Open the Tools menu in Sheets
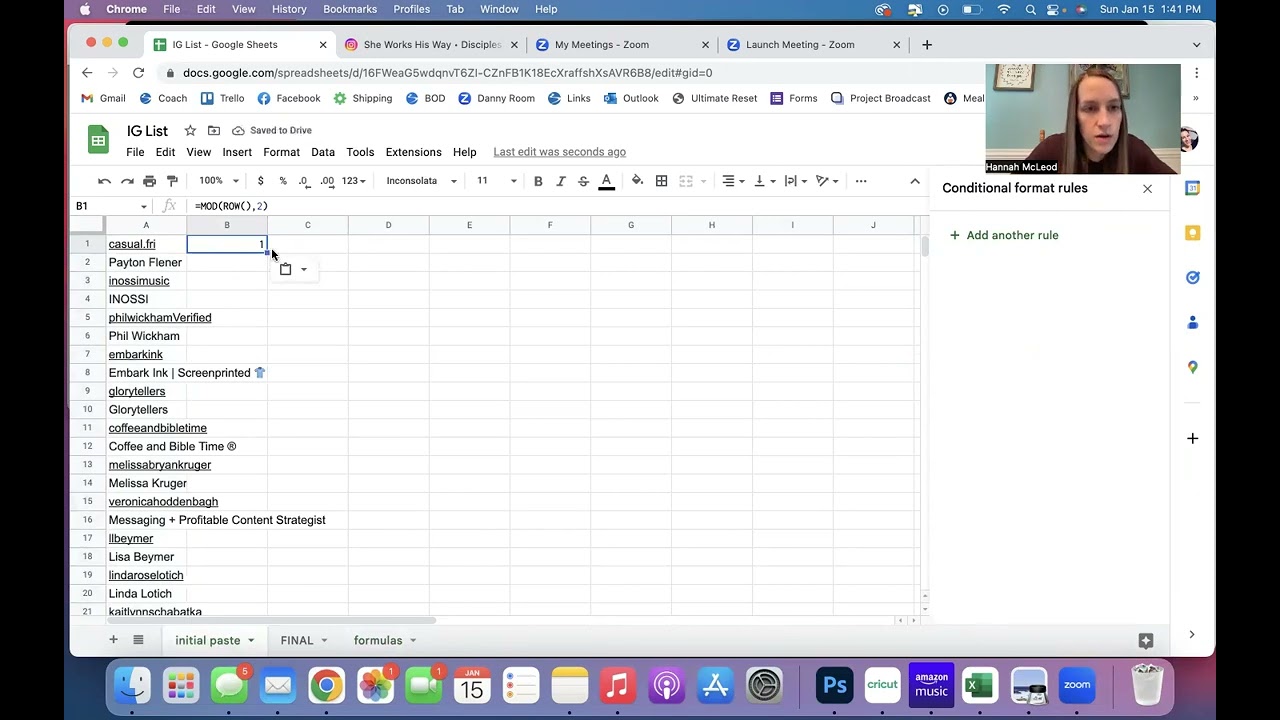This screenshot has height=720, width=1280. [360, 152]
